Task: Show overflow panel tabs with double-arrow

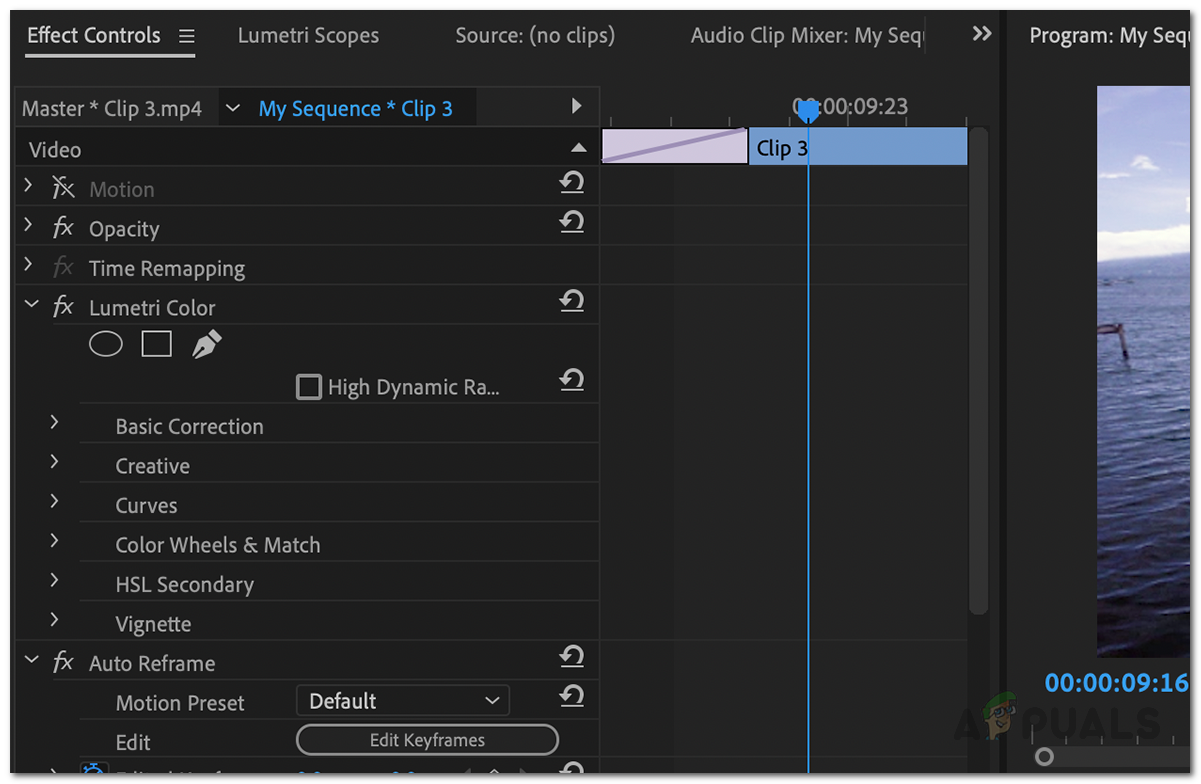Action: pyautogui.click(x=982, y=34)
